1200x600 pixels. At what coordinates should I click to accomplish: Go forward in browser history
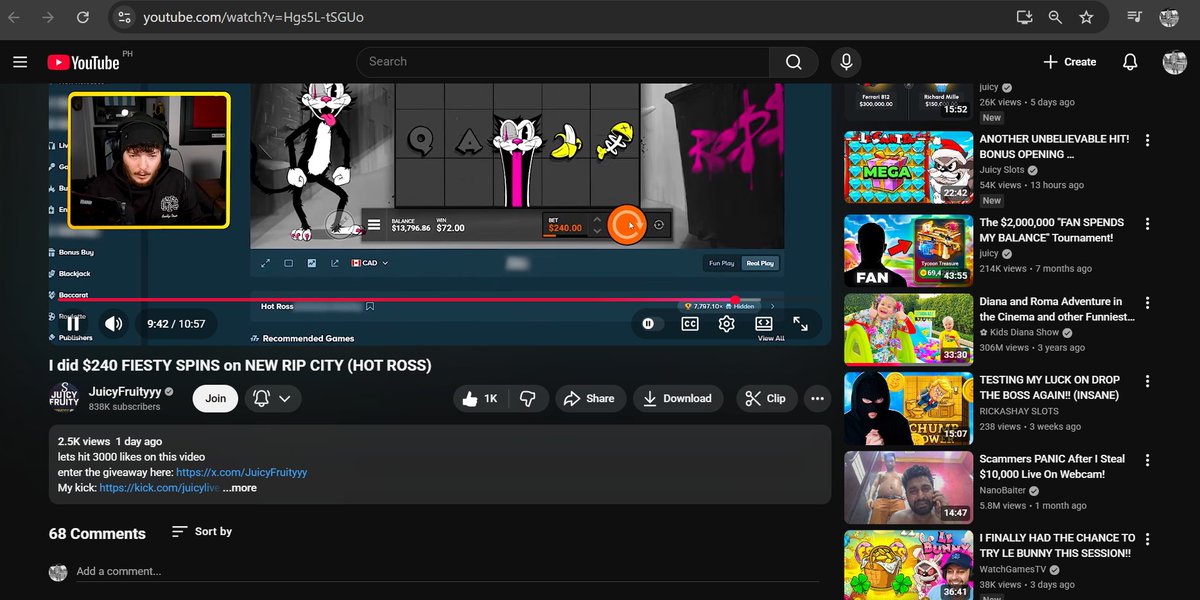48,17
